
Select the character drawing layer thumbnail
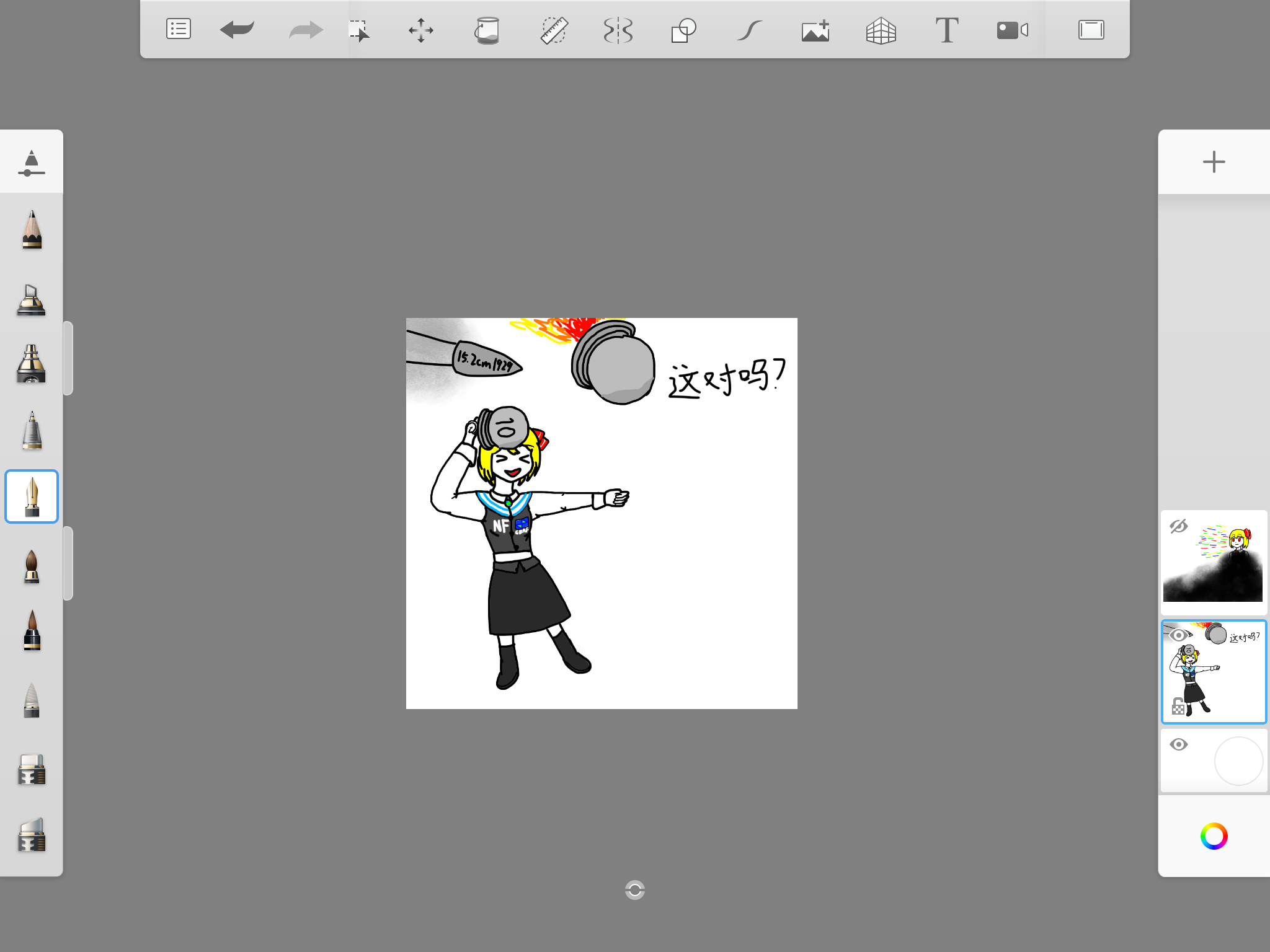[1214, 672]
